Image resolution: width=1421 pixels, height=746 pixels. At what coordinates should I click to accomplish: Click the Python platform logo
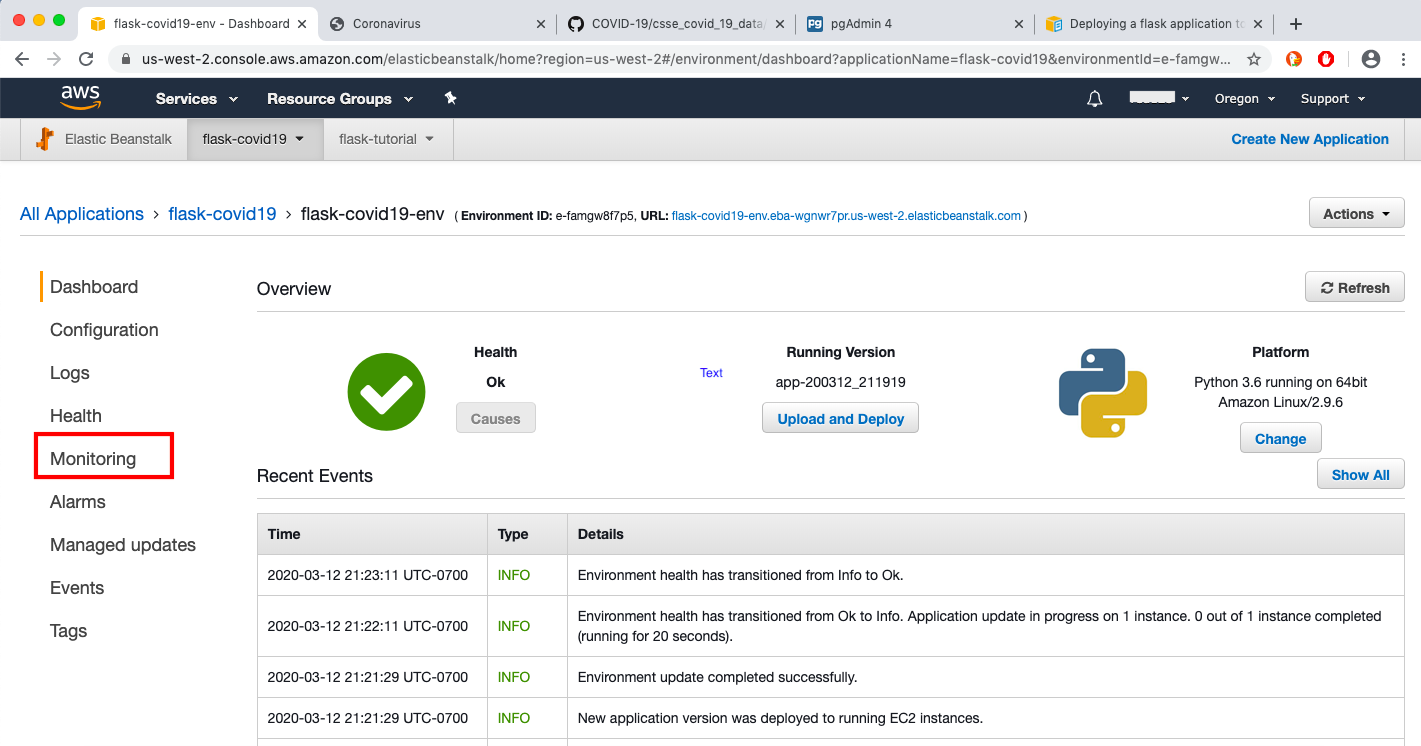coord(1102,393)
